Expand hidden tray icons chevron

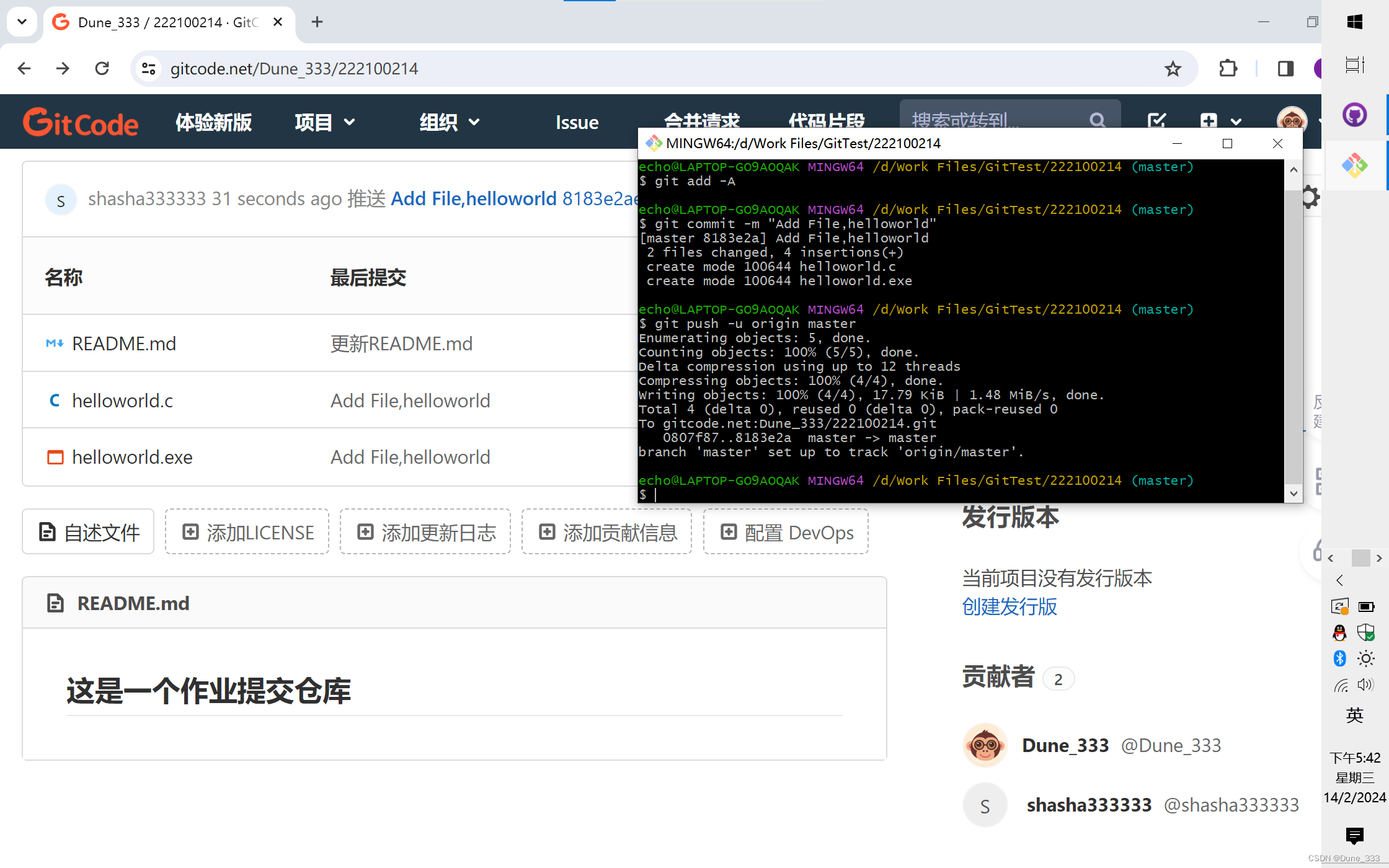(1339, 580)
